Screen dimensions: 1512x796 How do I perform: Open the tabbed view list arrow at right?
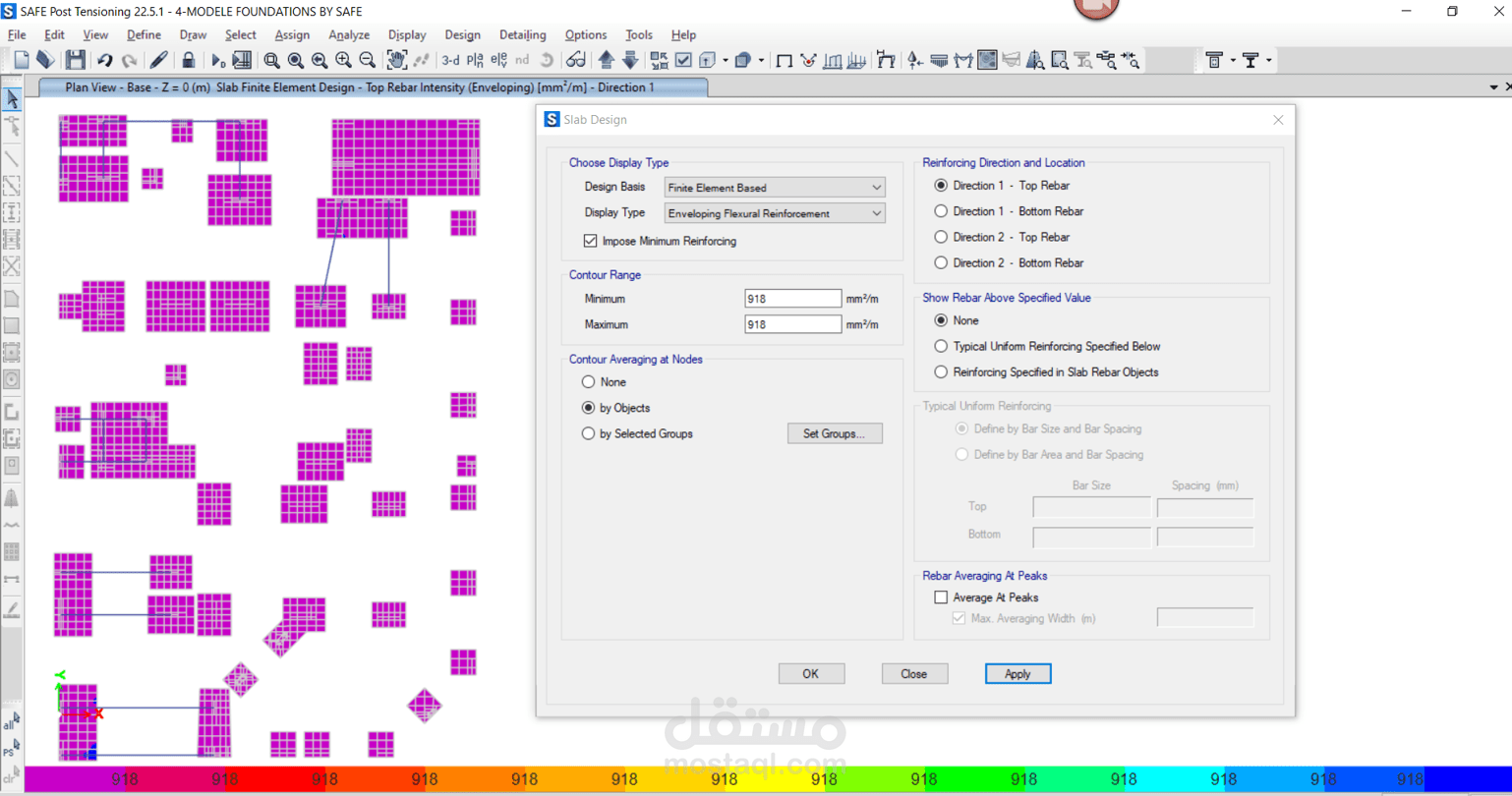[1493, 87]
